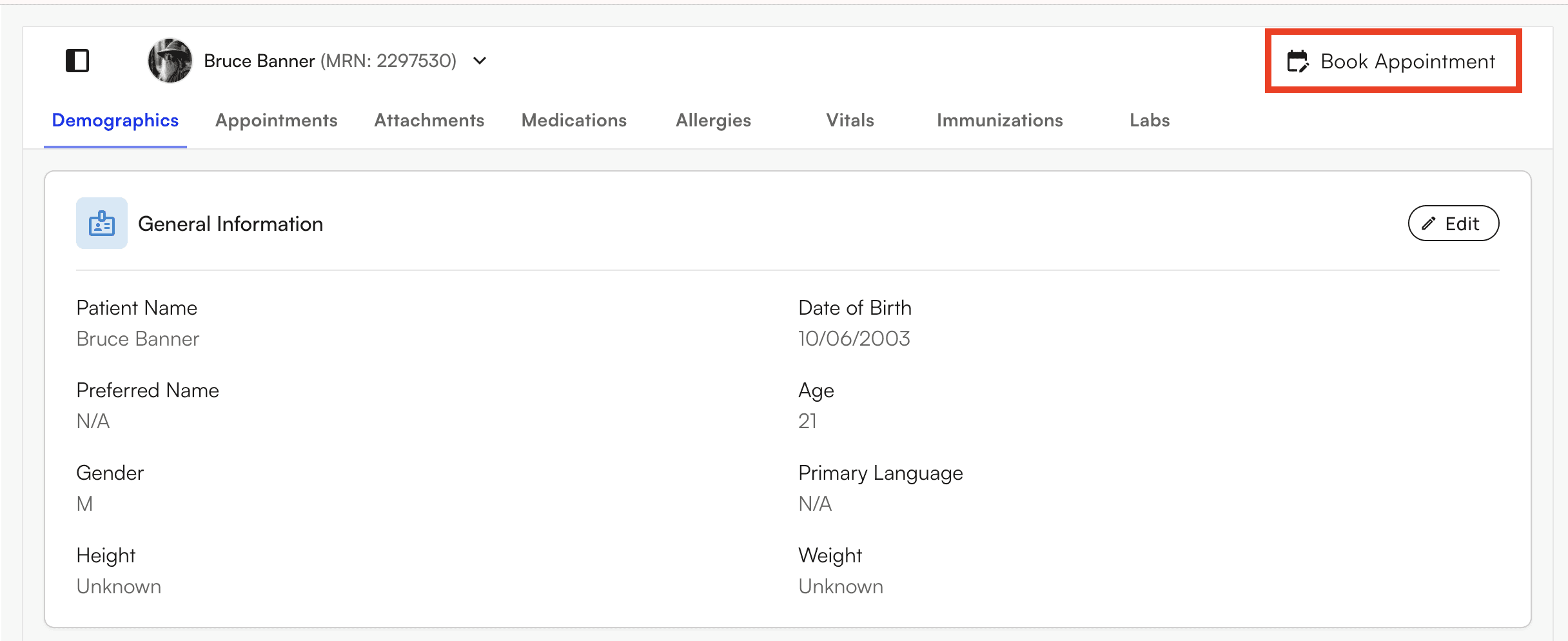Screen dimensions: 1568x641
Task: Click the Patient Name value Bruce Banner
Action: 138,339
